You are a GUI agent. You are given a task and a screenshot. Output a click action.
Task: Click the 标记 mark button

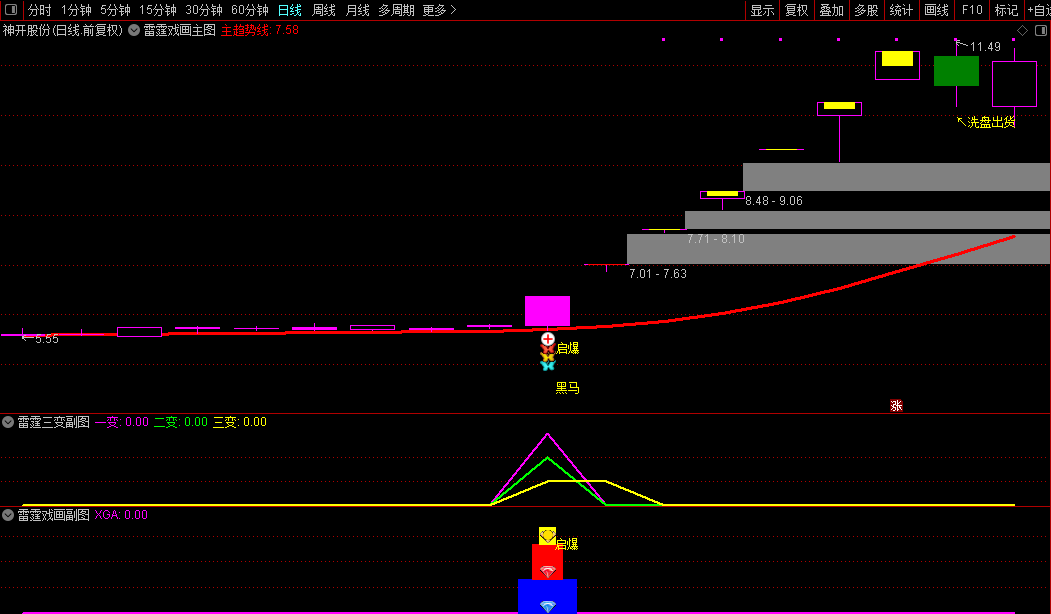click(x=1006, y=10)
